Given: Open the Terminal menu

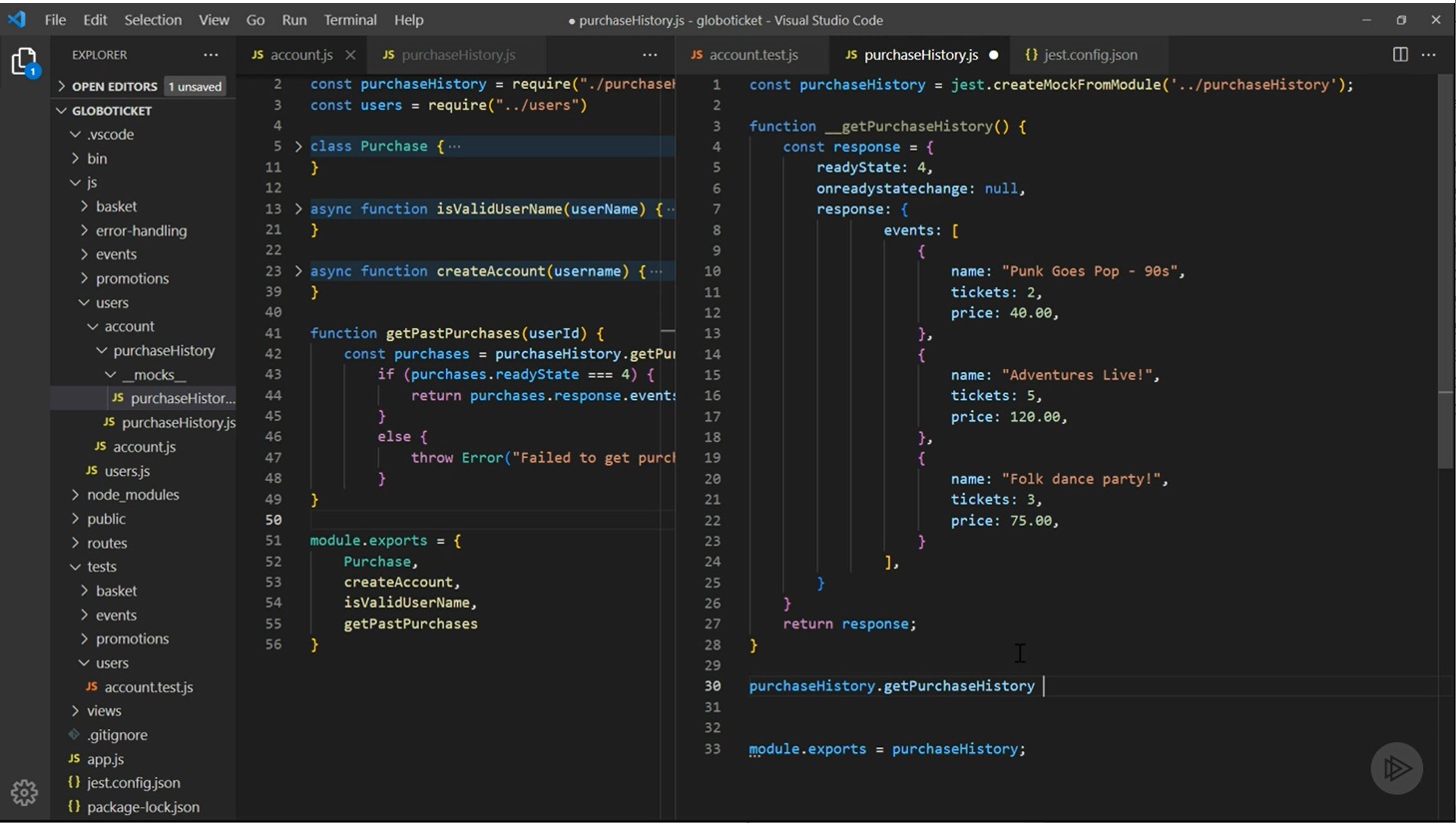Looking at the screenshot, I should pos(349,20).
